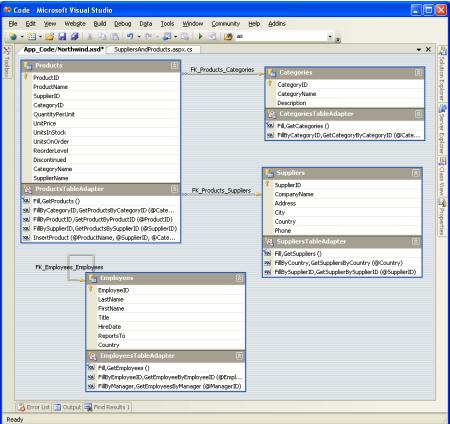Click the New Web Site globe icon
The height and width of the screenshot is (424, 450).
pyautogui.click(x=13, y=36)
